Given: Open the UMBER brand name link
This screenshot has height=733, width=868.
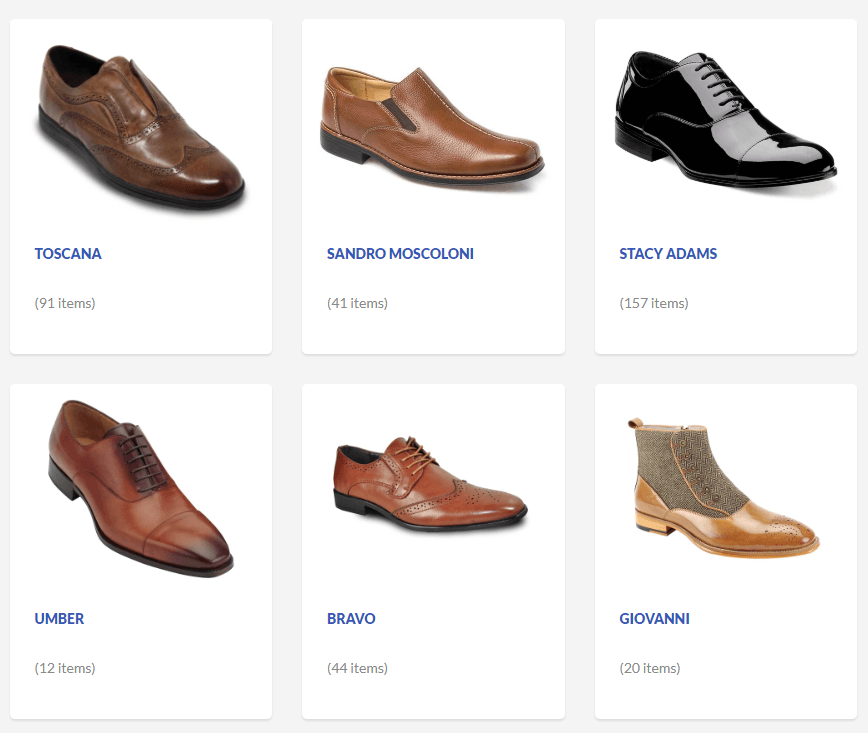Looking at the screenshot, I should [x=59, y=619].
